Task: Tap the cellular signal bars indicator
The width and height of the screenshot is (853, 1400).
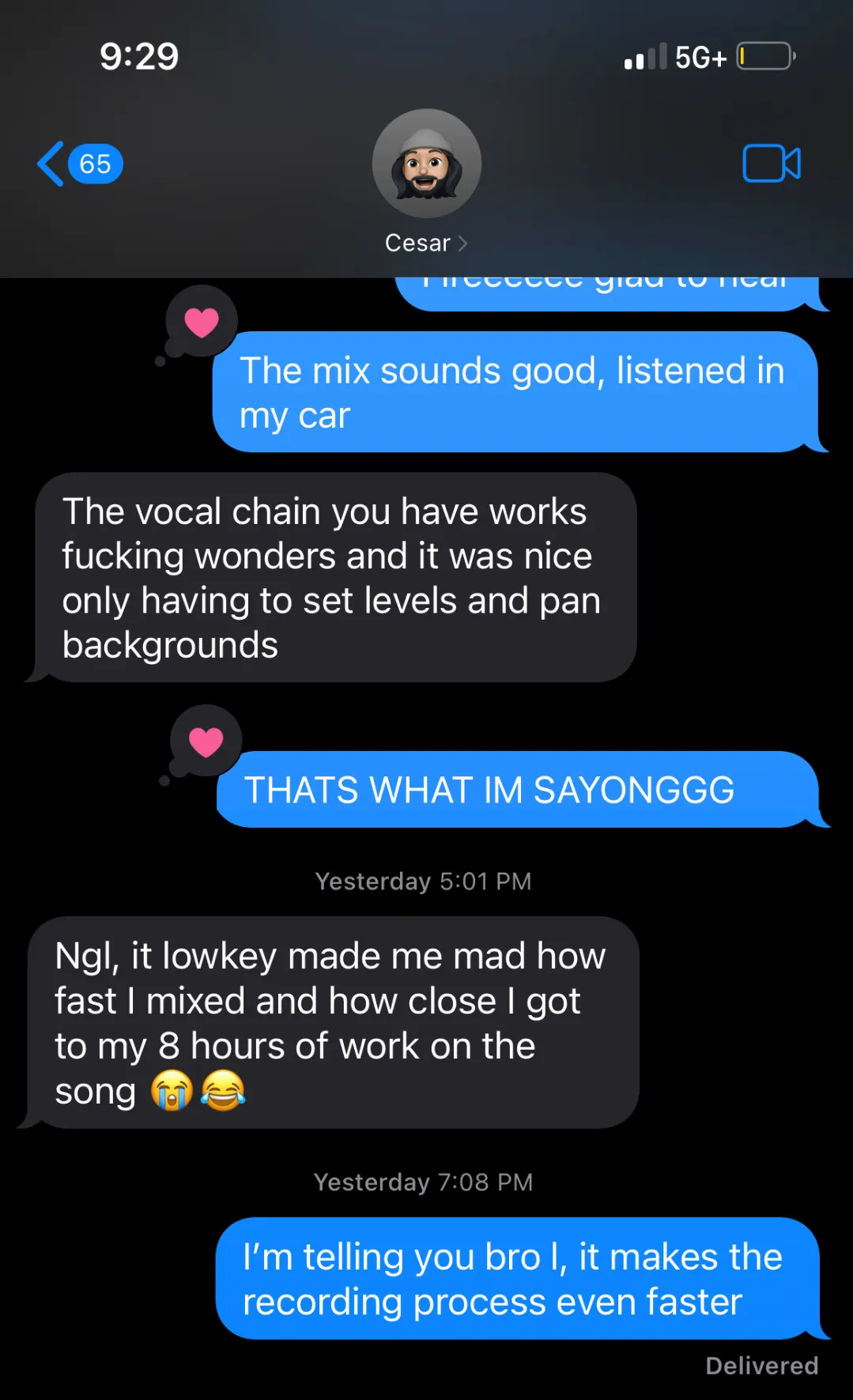Action: [x=645, y=57]
